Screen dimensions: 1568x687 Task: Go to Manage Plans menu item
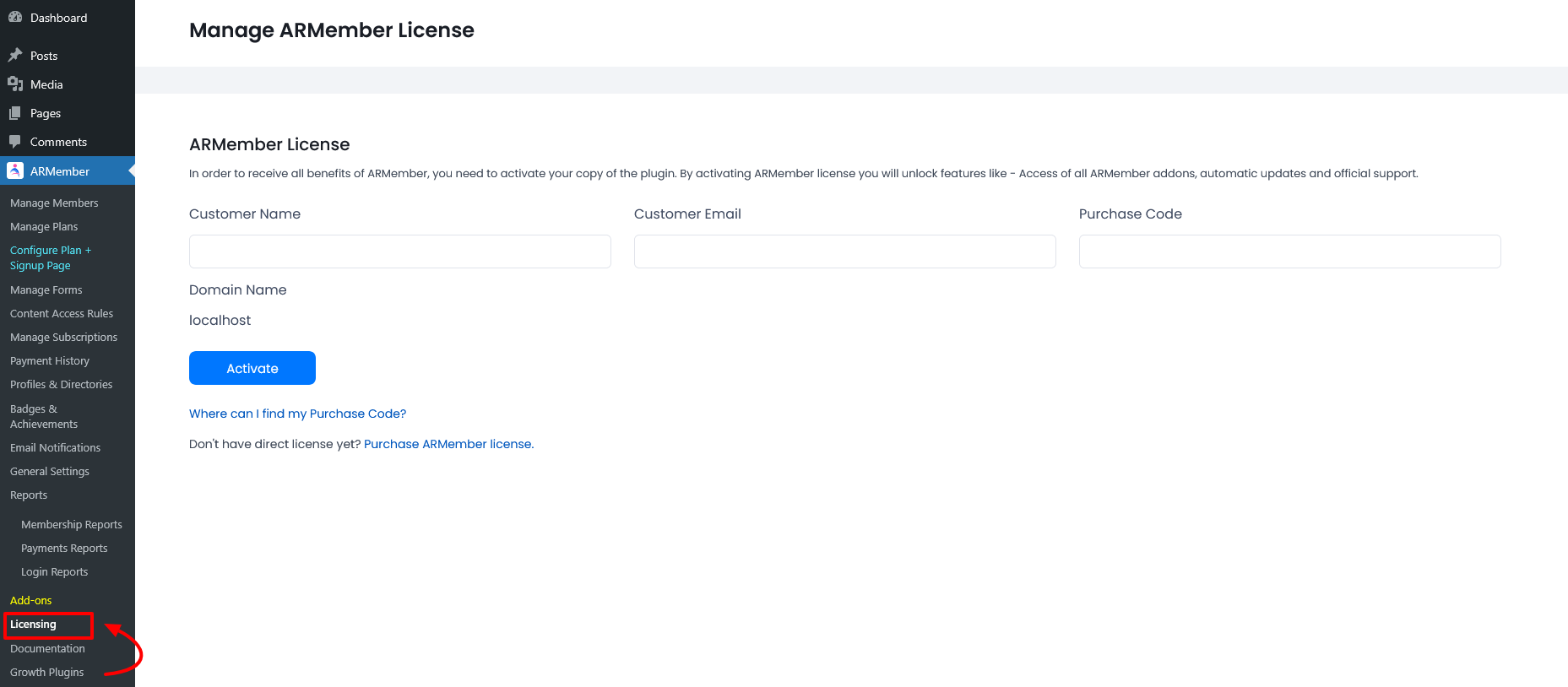(44, 227)
